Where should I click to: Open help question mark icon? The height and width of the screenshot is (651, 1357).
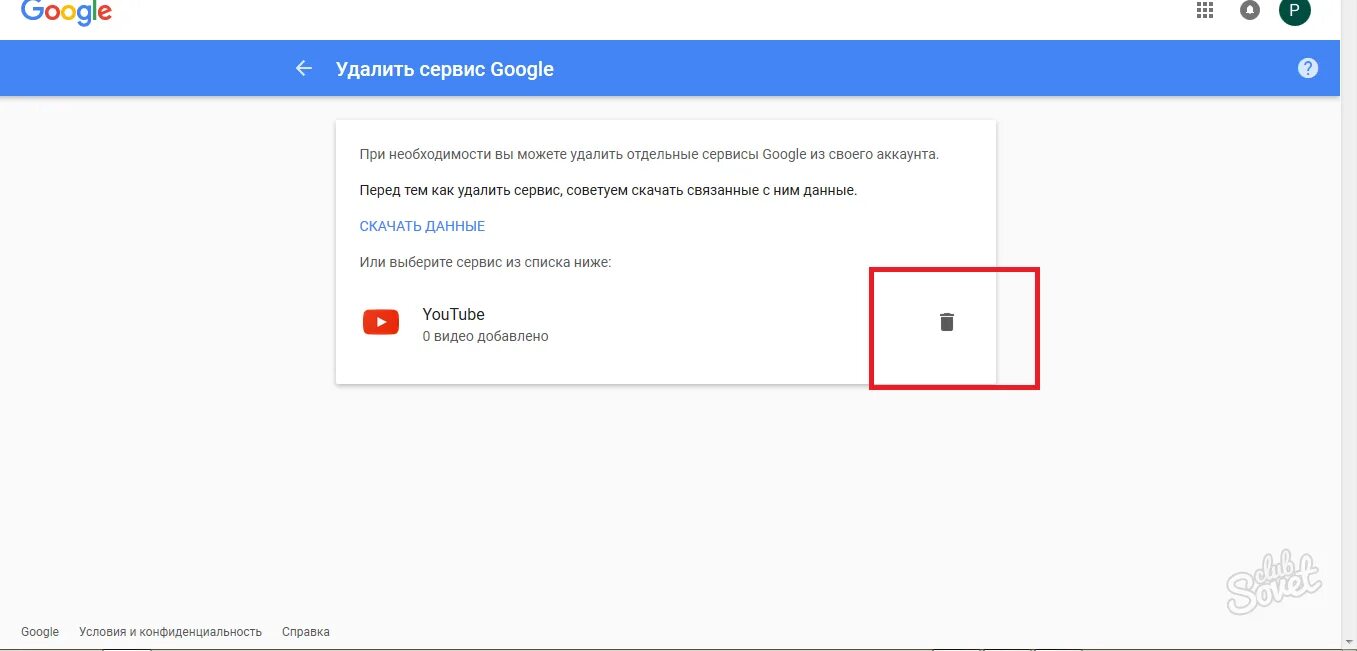pos(1308,68)
